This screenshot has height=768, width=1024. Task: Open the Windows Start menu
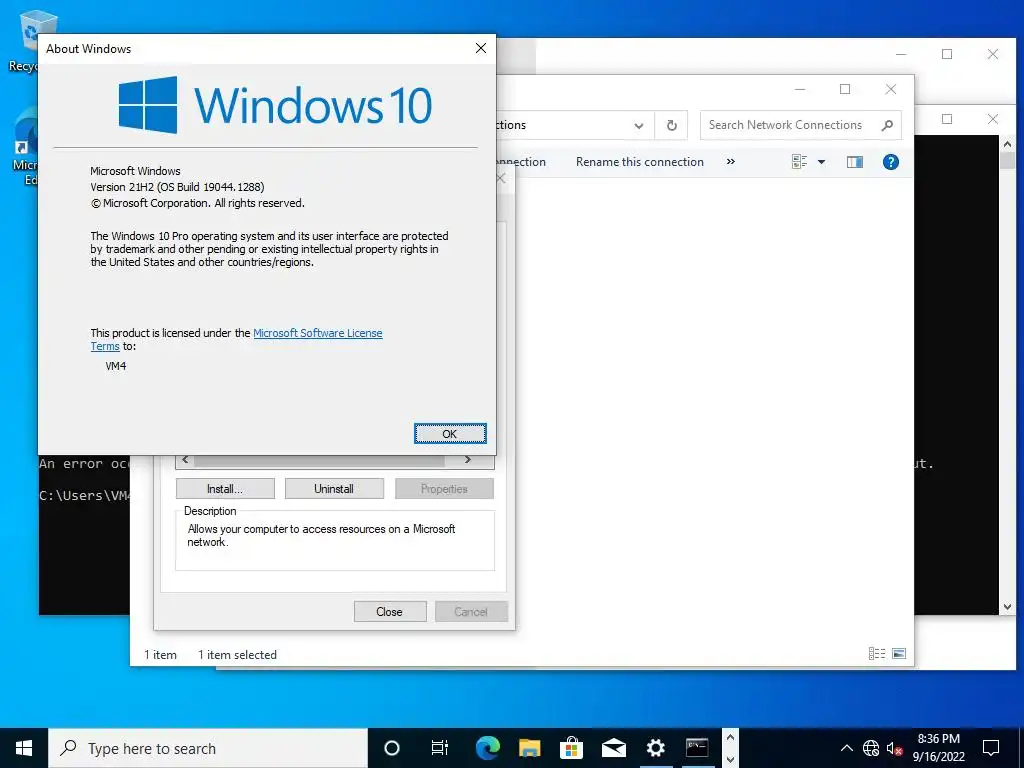[x=24, y=748]
